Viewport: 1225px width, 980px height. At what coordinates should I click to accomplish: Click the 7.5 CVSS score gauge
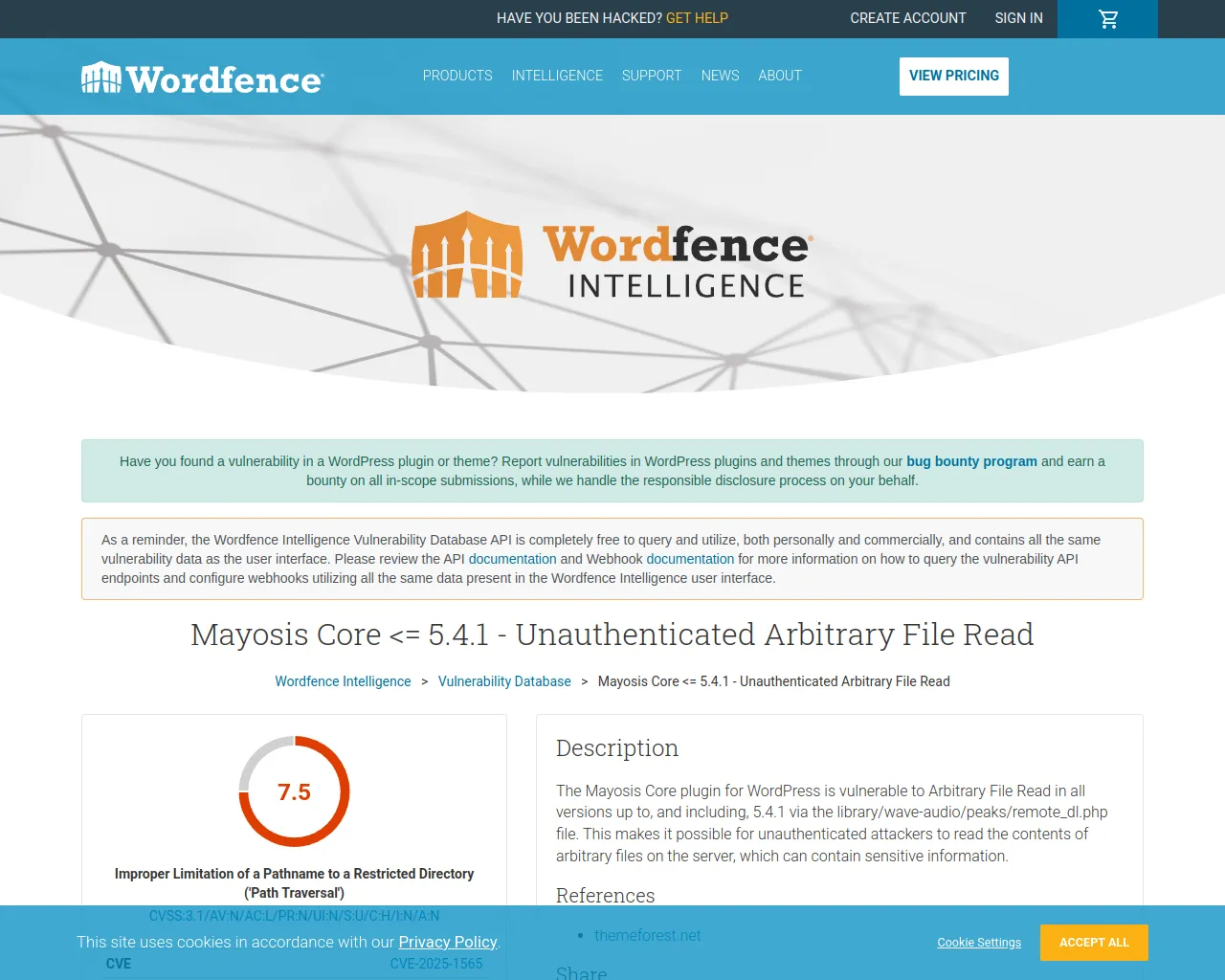[294, 791]
